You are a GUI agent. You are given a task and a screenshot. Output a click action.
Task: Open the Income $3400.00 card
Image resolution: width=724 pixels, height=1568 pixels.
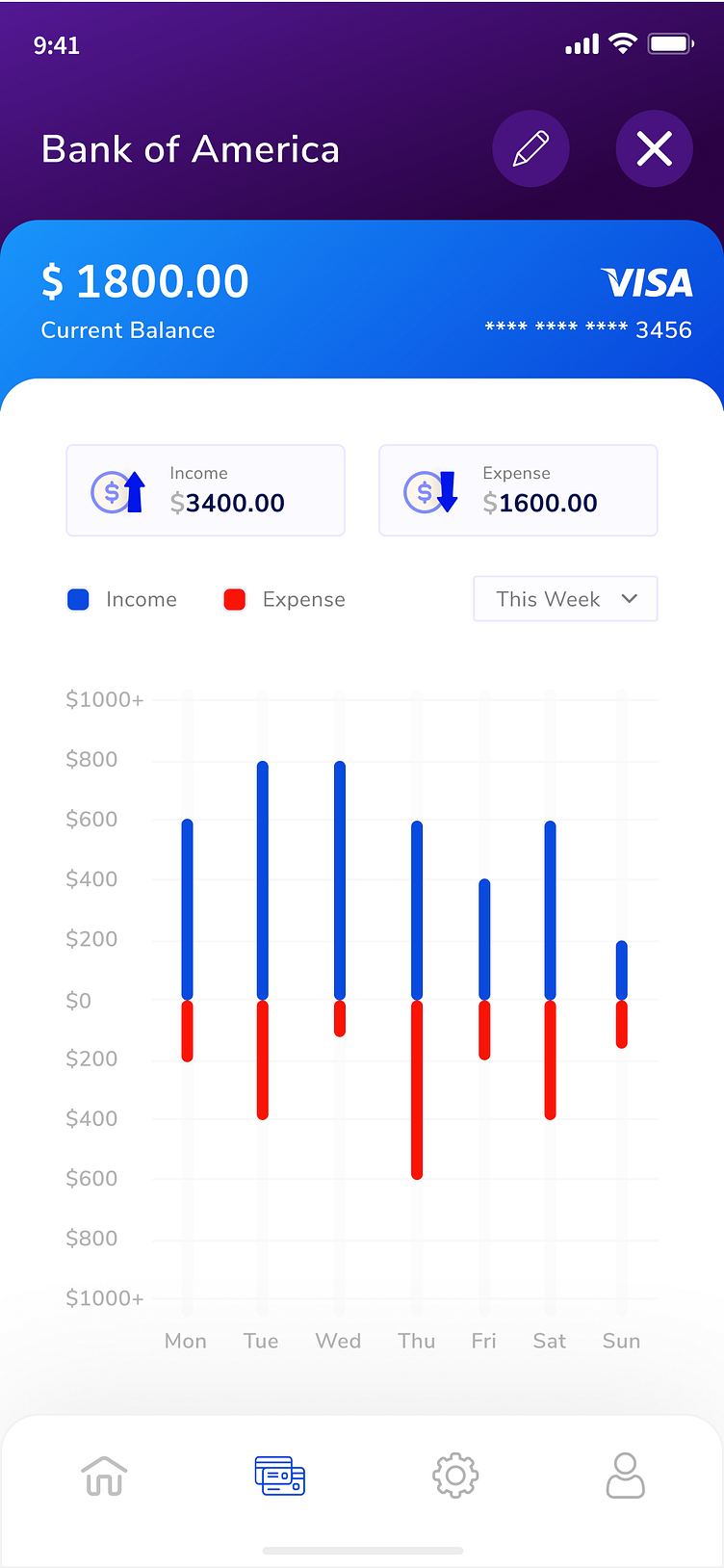(205, 490)
